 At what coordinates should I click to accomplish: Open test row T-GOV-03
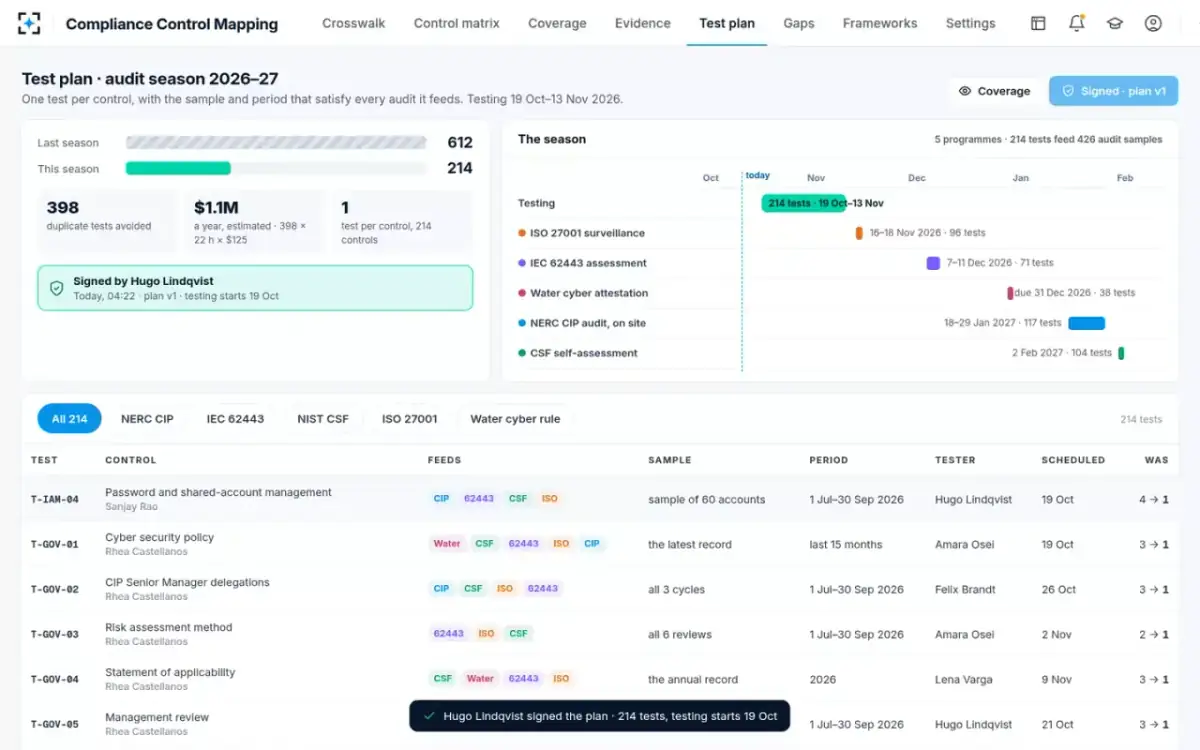pyautogui.click(x=600, y=634)
